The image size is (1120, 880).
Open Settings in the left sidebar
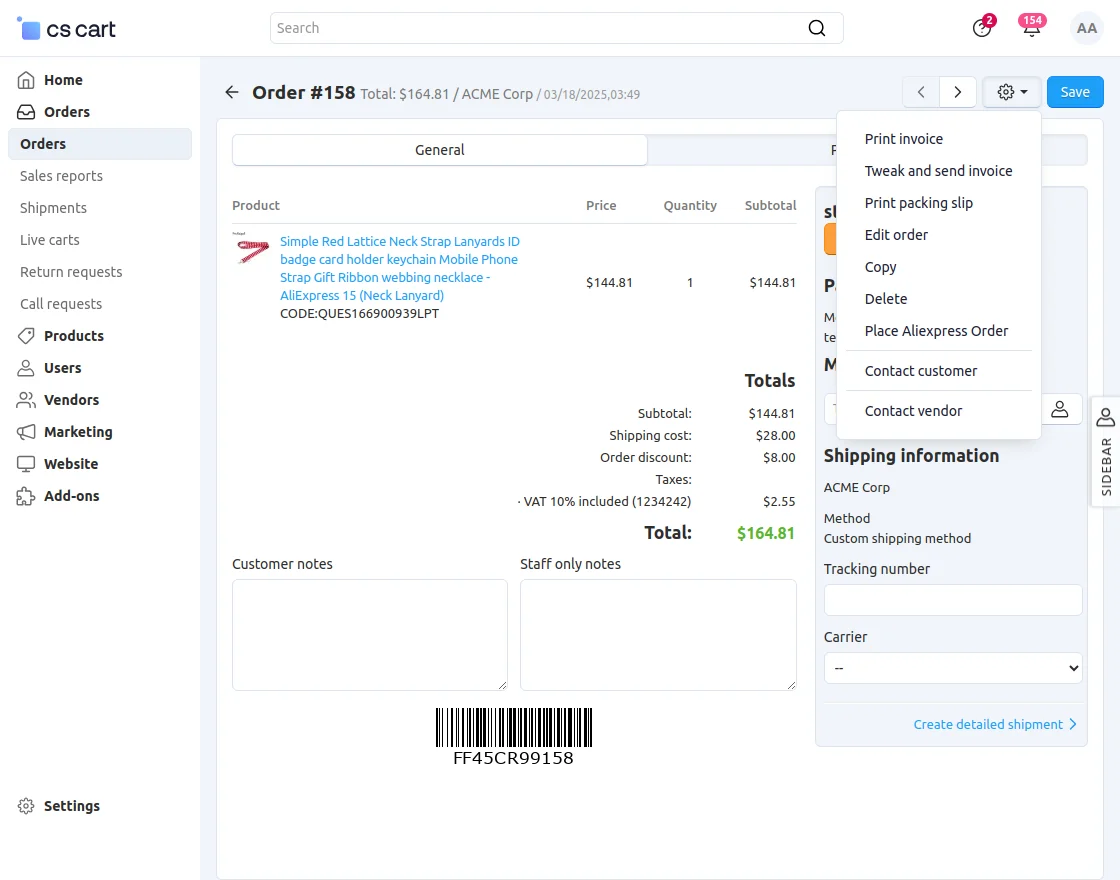(x=72, y=806)
